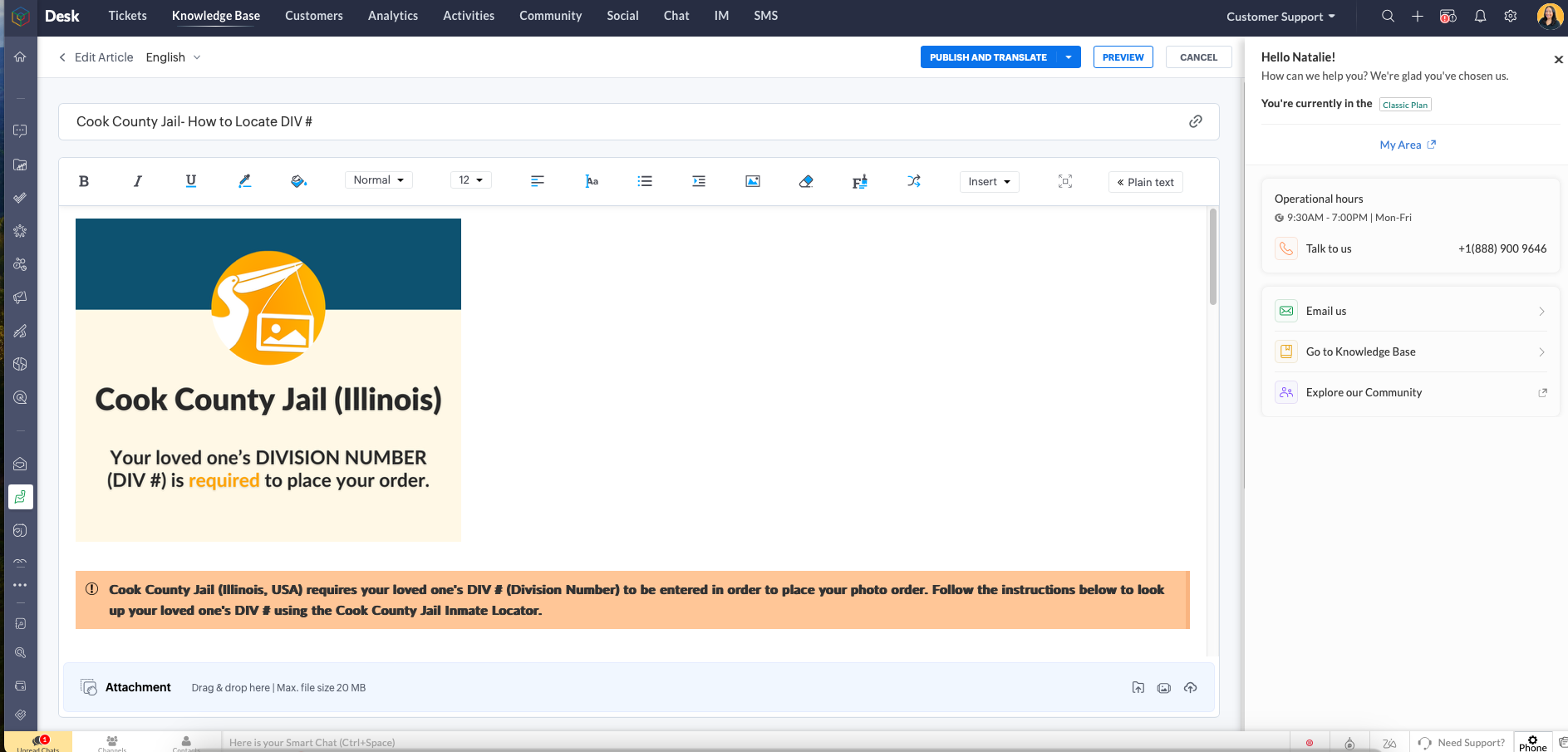Click the Talk to us phone icon

[x=1286, y=248]
